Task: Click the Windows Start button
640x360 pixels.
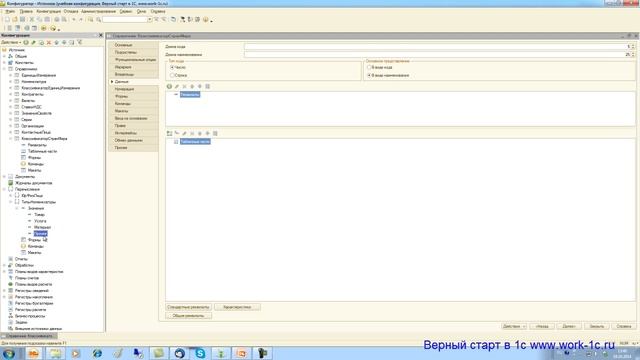Action: point(9,353)
